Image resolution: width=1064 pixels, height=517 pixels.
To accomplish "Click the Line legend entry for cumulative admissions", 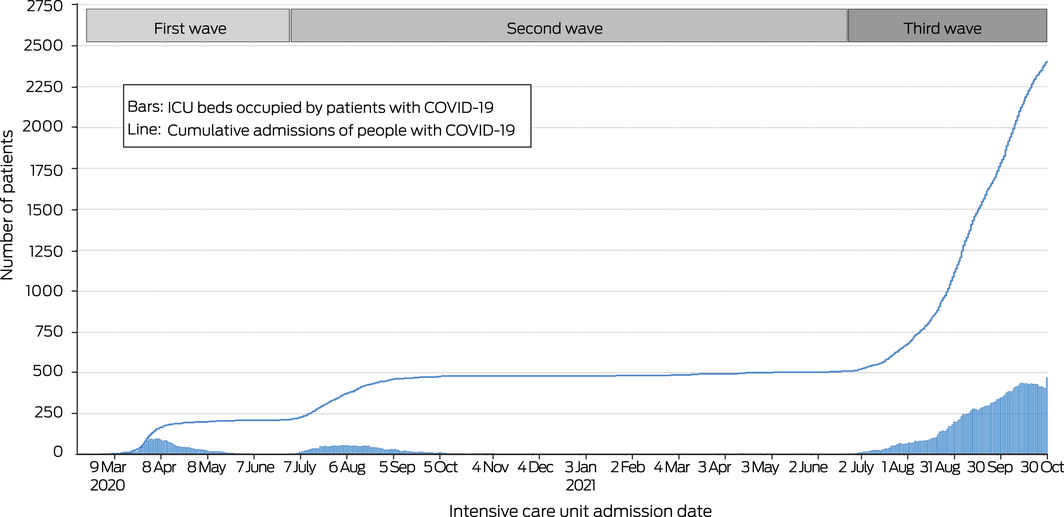I will [x=327, y=129].
